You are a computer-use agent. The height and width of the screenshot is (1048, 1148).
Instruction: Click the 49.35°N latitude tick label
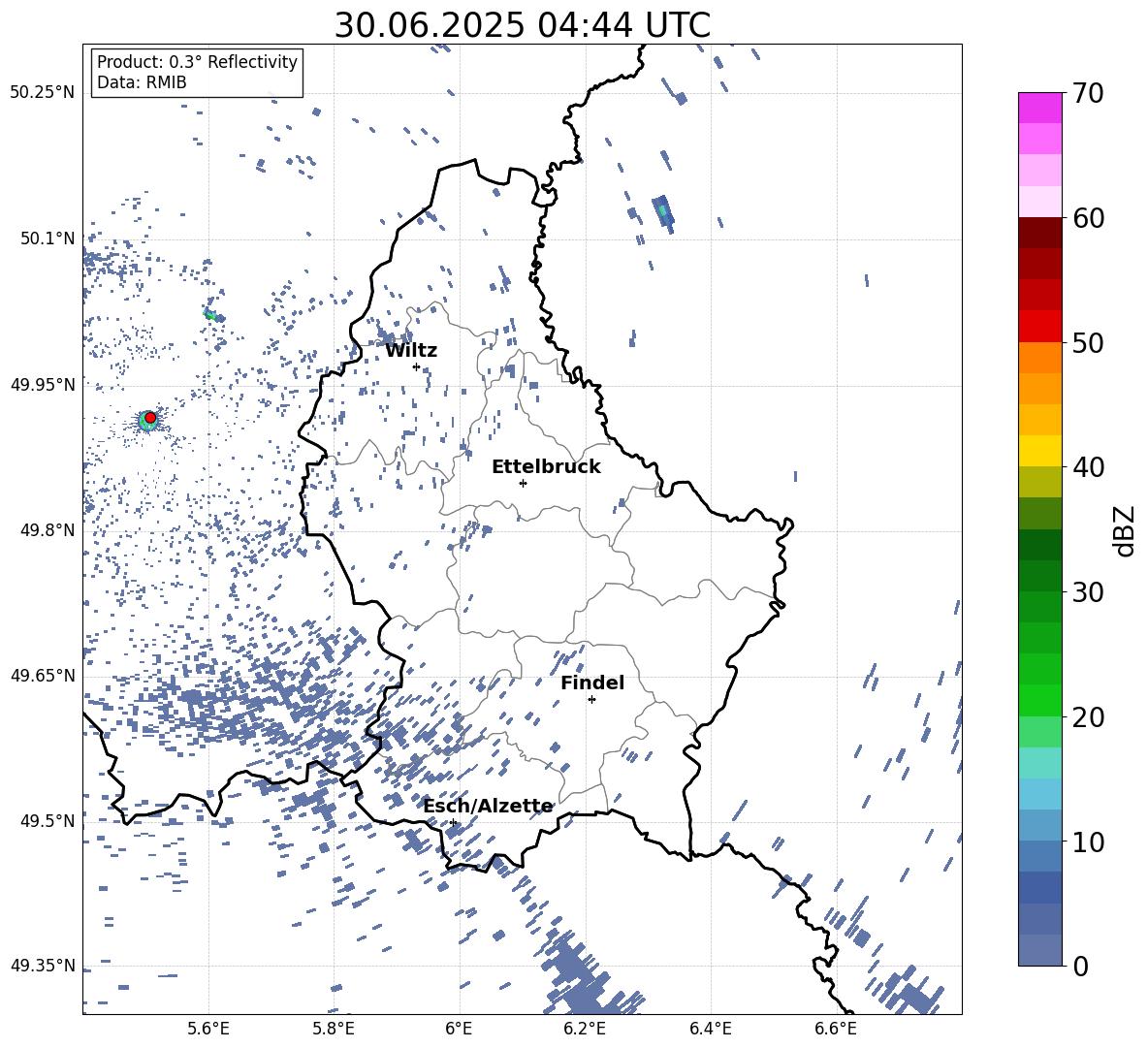[43, 966]
